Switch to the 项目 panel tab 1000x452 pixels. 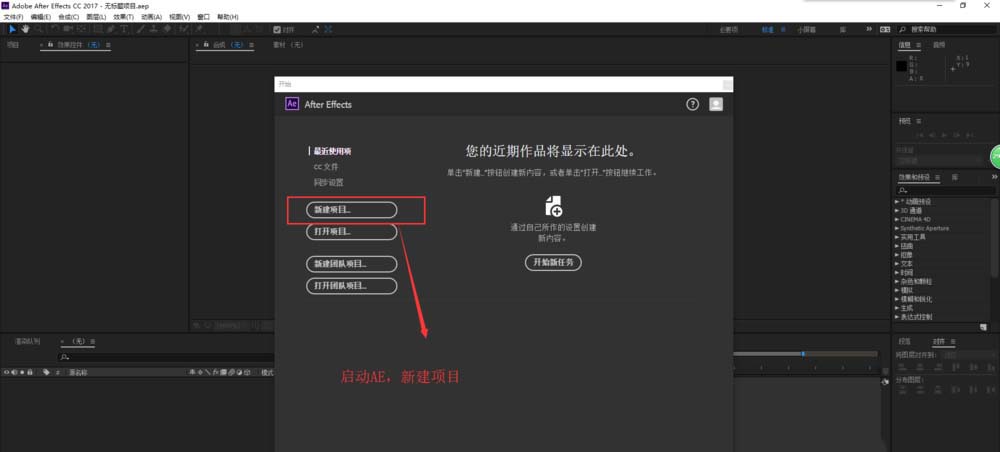coord(13,45)
